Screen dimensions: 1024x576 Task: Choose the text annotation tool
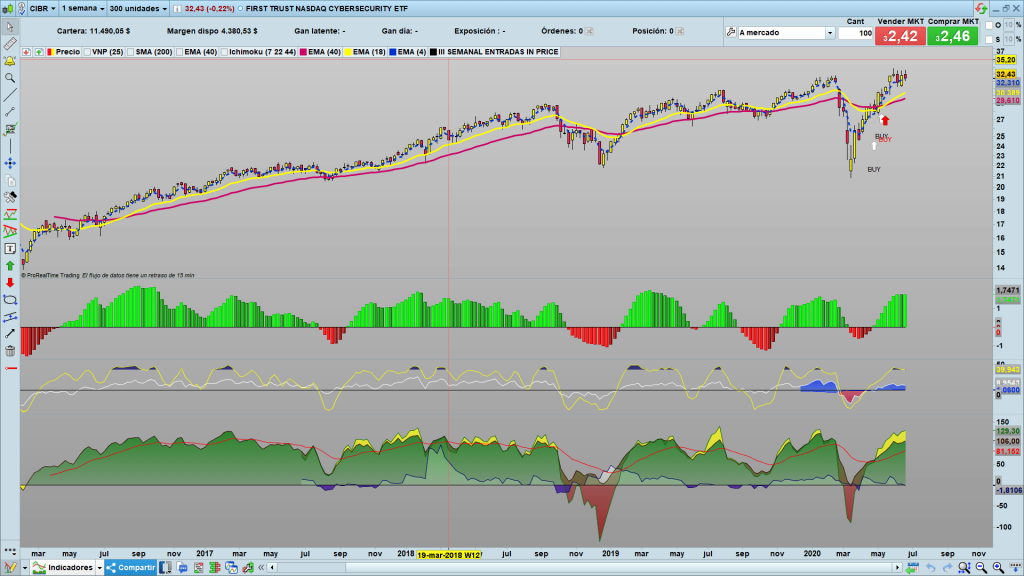(10, 249)
